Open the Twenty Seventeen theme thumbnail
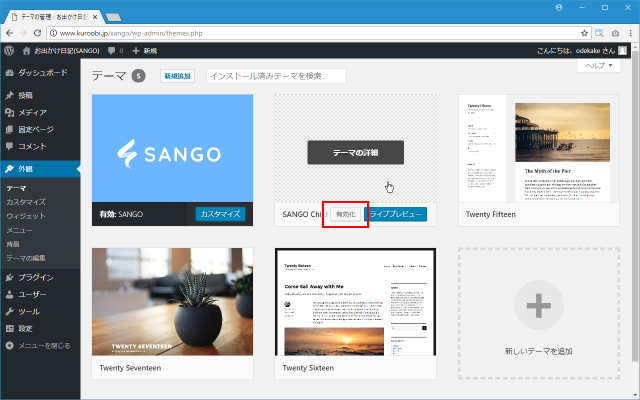Viewport: 640px width, 400px height. point(172,302)
